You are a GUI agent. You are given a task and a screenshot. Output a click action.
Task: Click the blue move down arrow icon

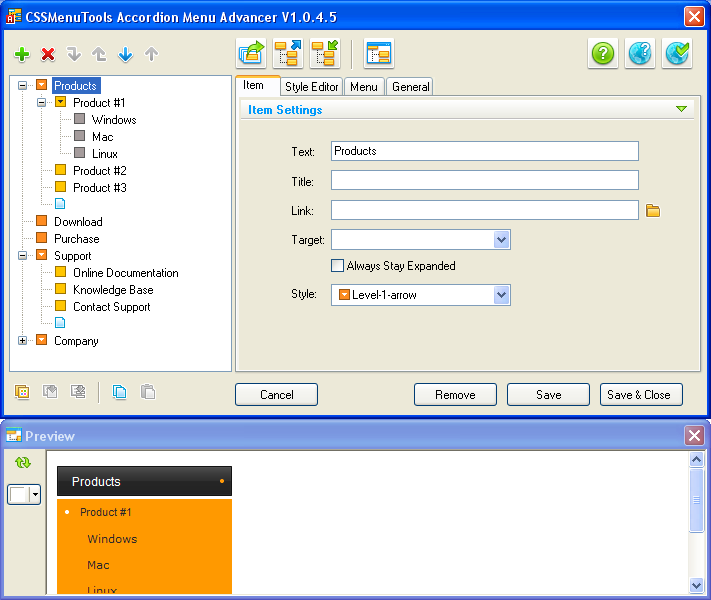(125, 55)
